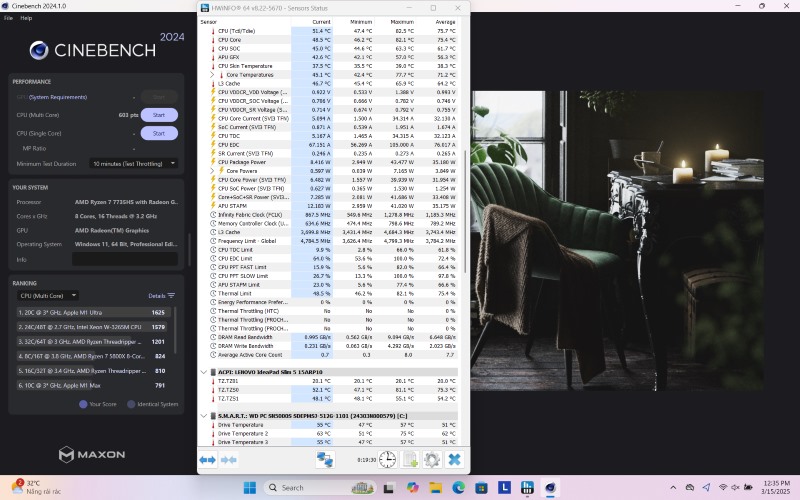Toggle Your Score legend dot
This screenshot has width=800, height=500.
tap(83, 404)
